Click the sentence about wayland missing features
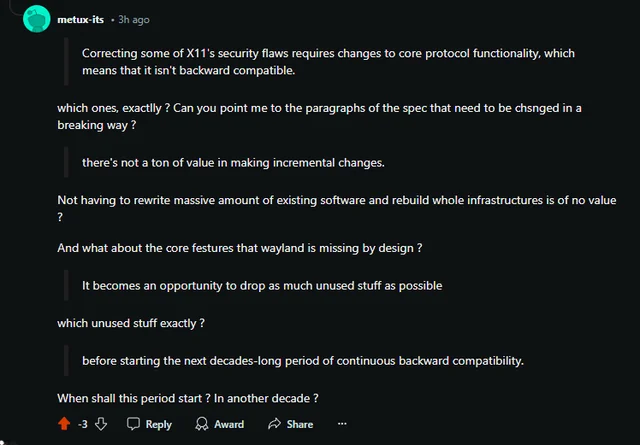This screenshot has width=640, height=445. (x=238, y=248)
